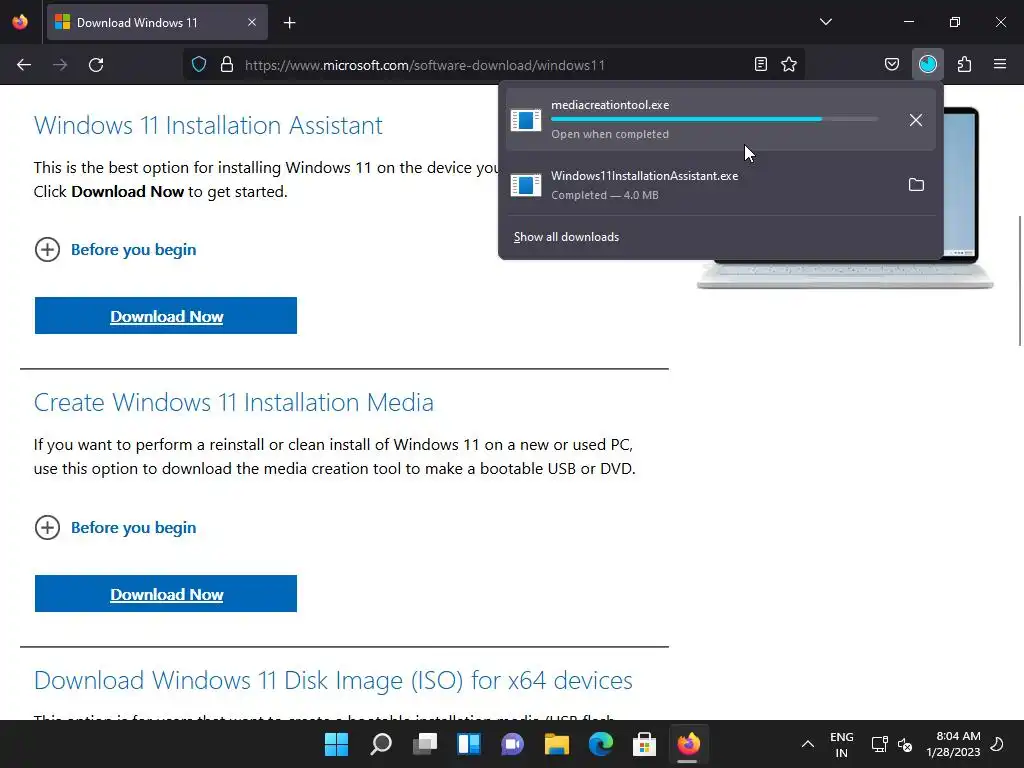Open Save to Pocket icon
The height and width of the screenshot is (768, 1024).
click(891, 64)
